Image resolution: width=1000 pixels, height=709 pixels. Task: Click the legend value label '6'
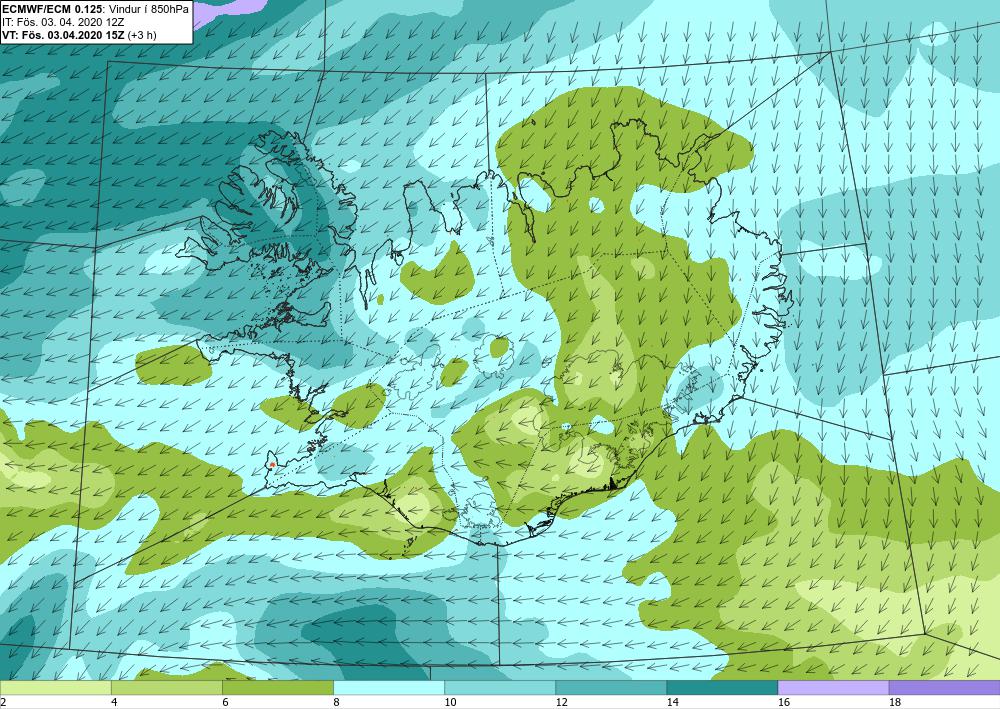225,702
